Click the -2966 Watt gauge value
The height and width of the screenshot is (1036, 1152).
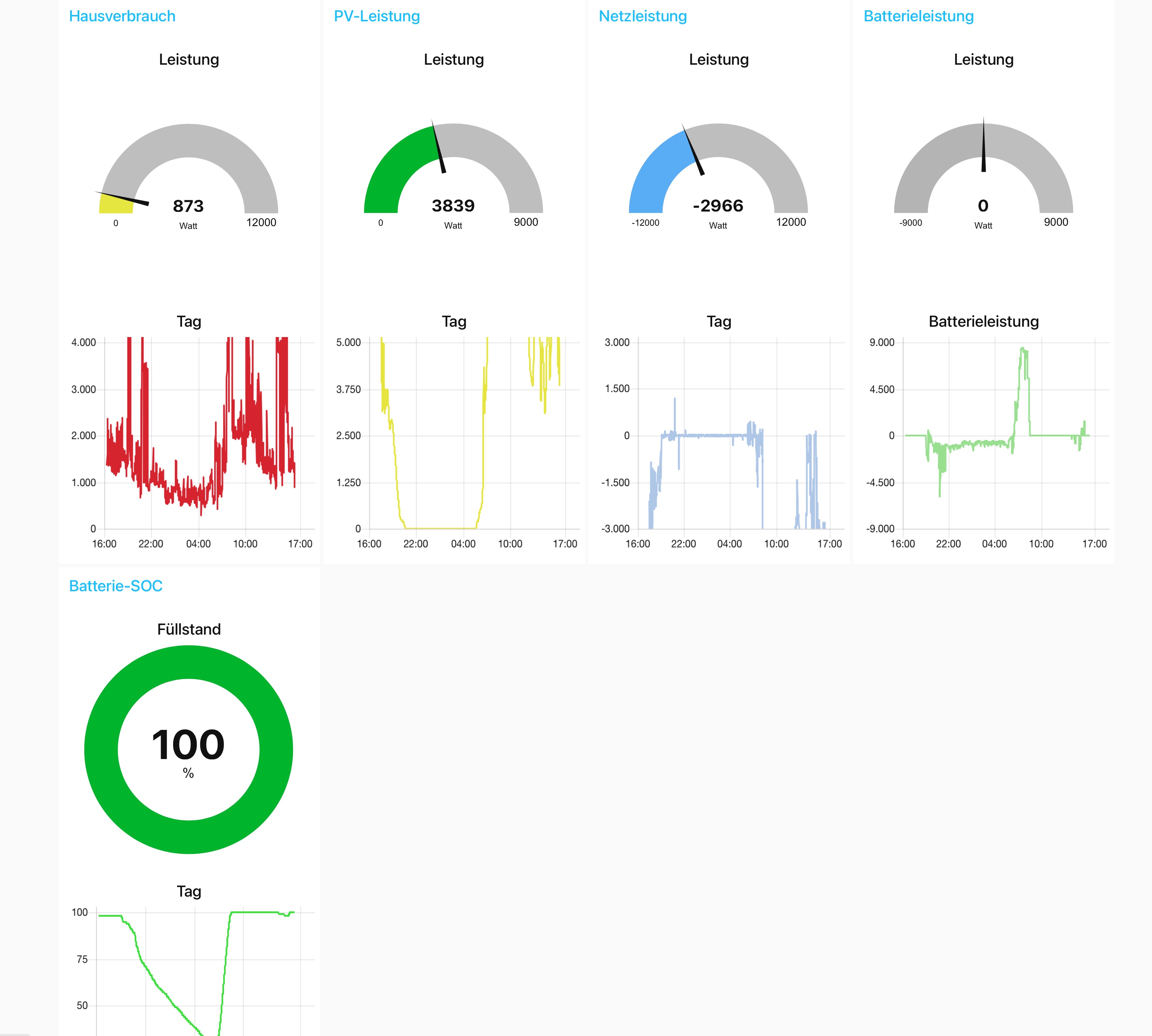point(718,205)
